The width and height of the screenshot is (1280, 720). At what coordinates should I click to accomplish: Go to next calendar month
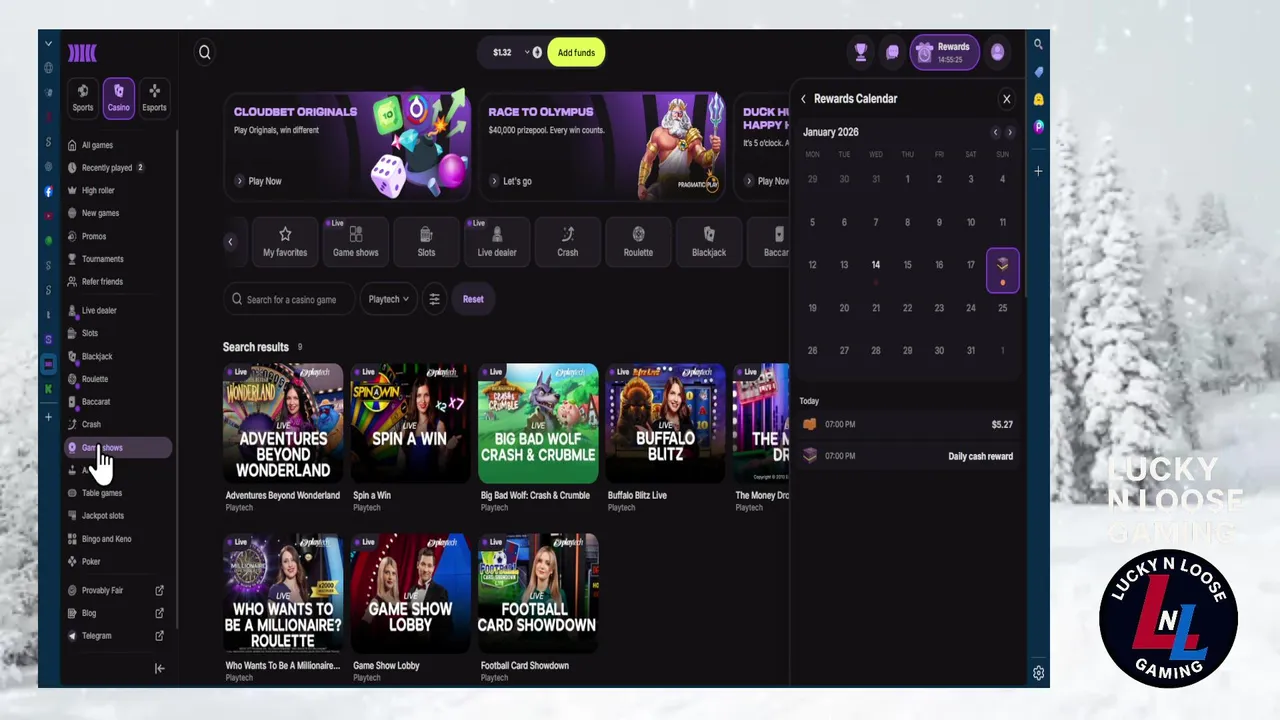pyautogui.click(x=1009, y=132)
